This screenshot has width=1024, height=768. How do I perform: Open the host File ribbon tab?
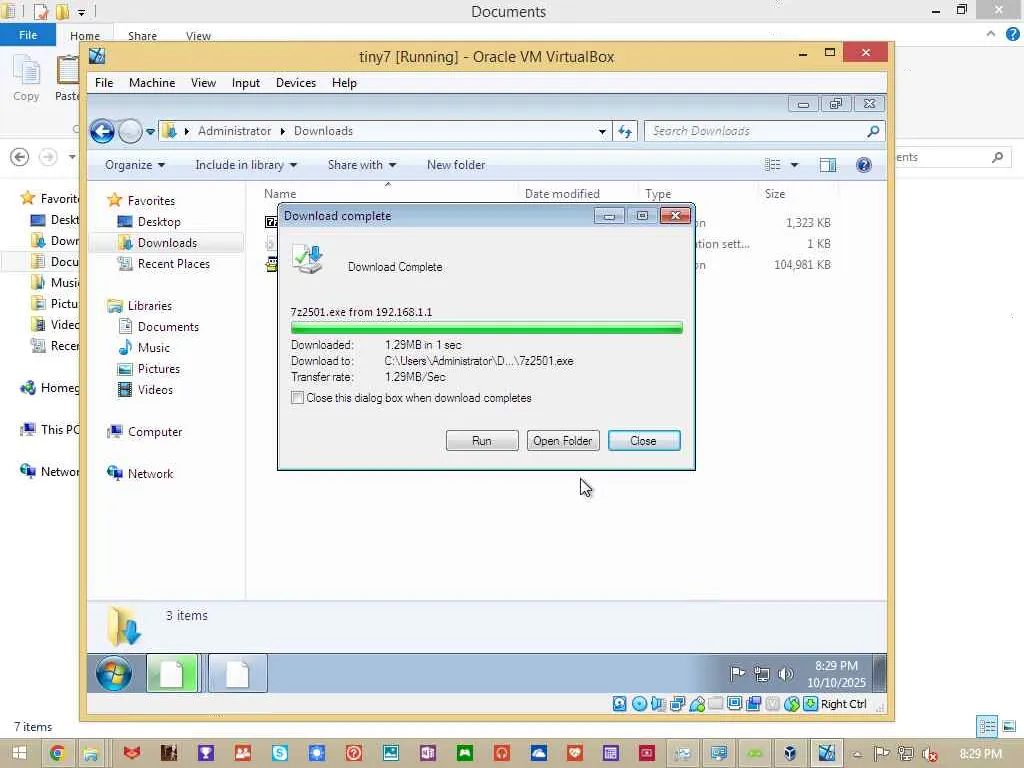[28, 35]
